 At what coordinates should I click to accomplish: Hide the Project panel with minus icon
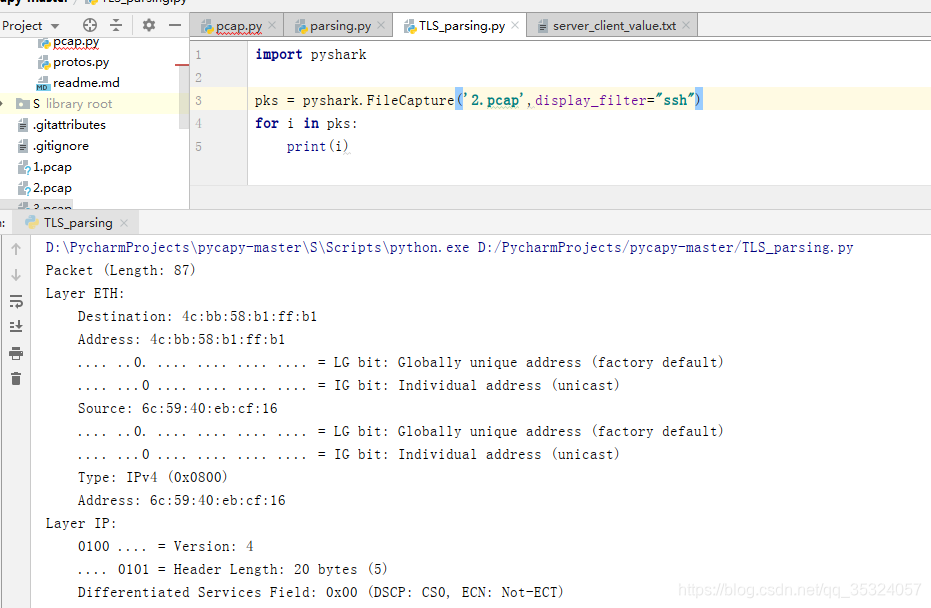click(x=175, y=25)
